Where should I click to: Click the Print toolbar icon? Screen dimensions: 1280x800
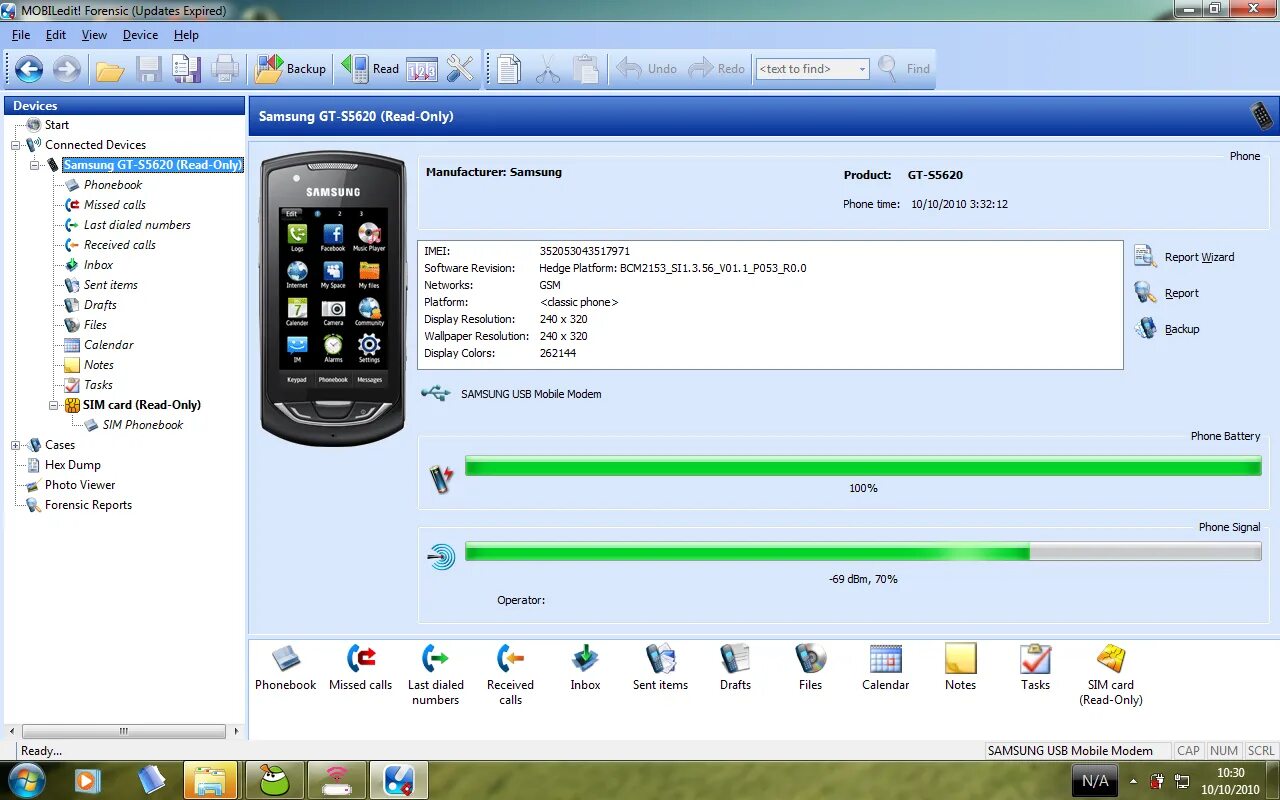(x=225, y=69)
